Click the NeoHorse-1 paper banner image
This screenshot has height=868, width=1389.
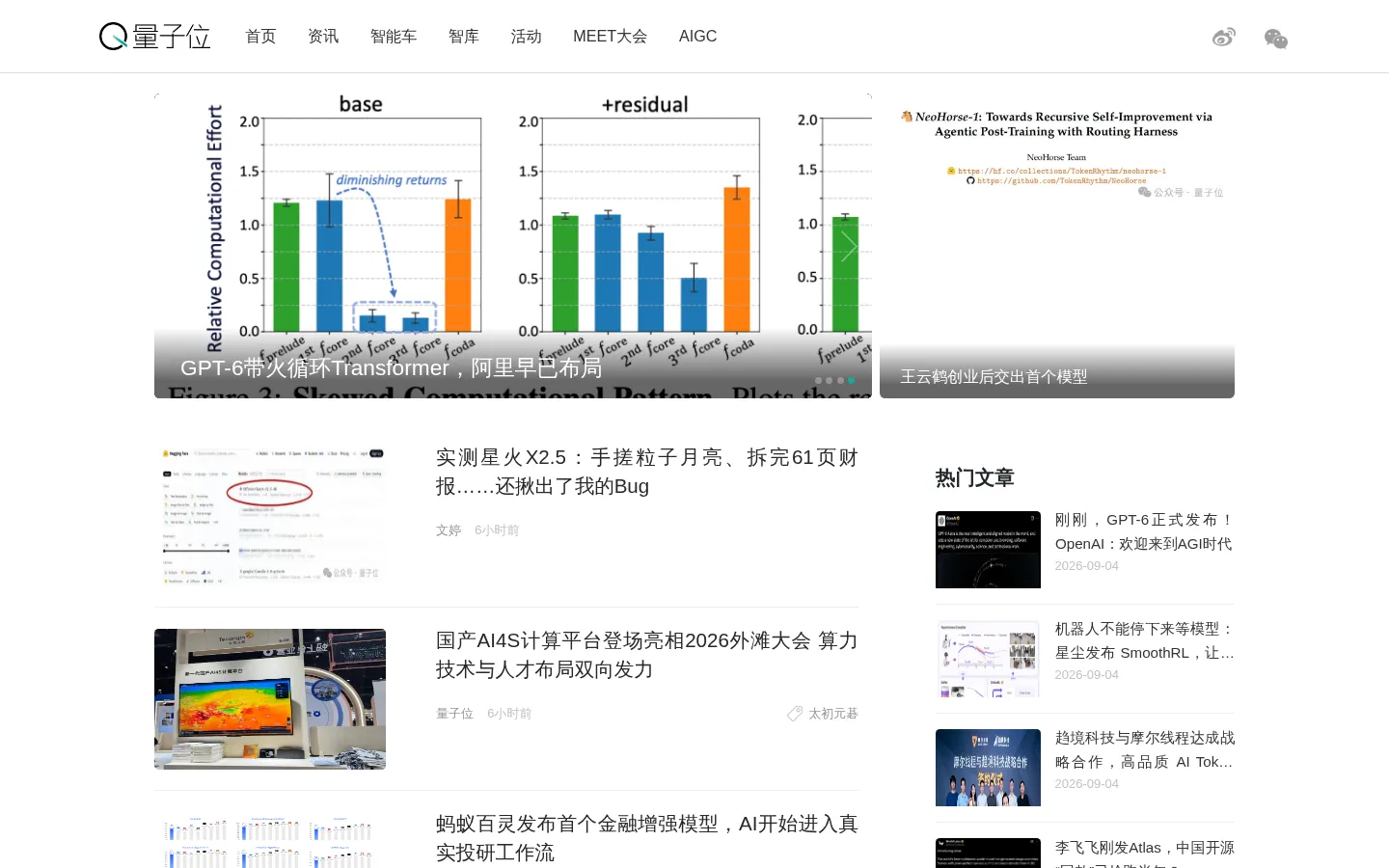[x=1057, y=246]
